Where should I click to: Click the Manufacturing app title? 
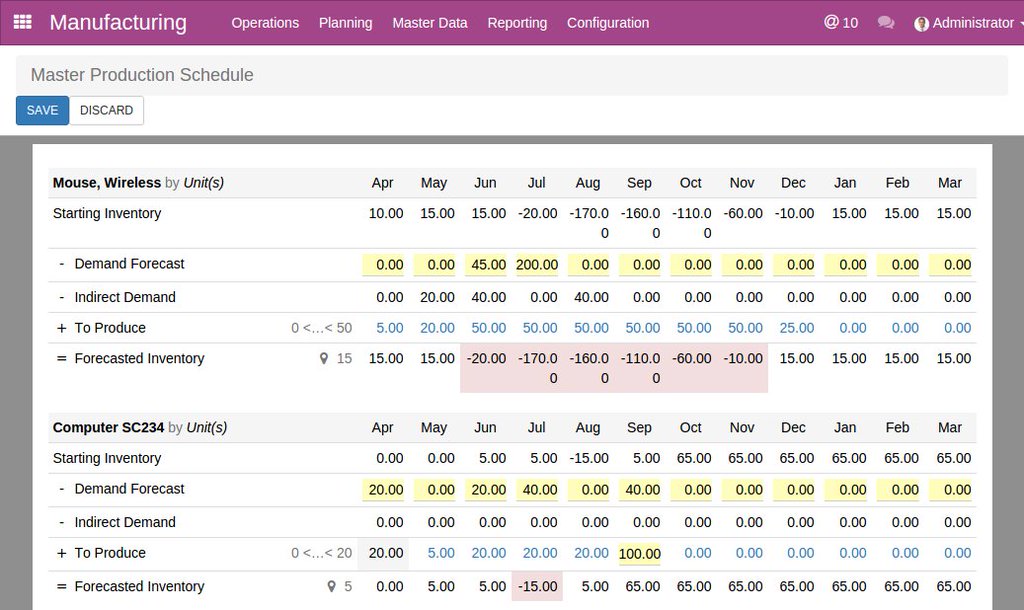[118, 22]
